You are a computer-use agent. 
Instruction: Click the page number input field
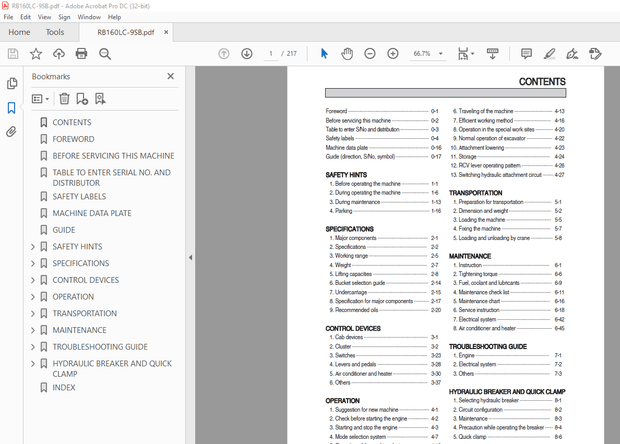click(x=271, y=54)
